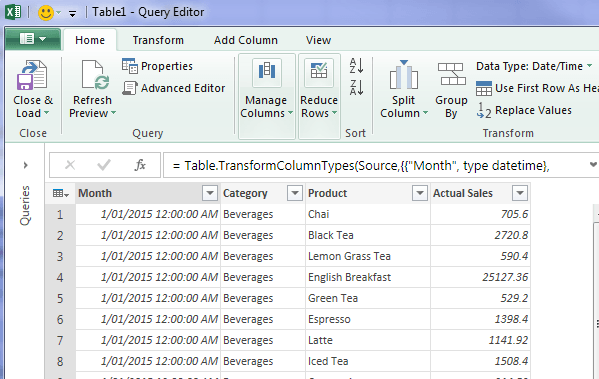Click the Split Column icon
Screen dimensions: 599x379
pyautogui.click(x=403, y=75)
